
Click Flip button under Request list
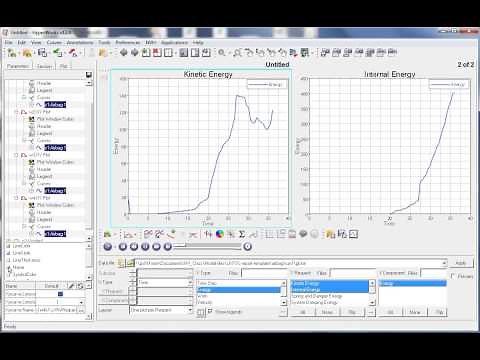[352, 312]
